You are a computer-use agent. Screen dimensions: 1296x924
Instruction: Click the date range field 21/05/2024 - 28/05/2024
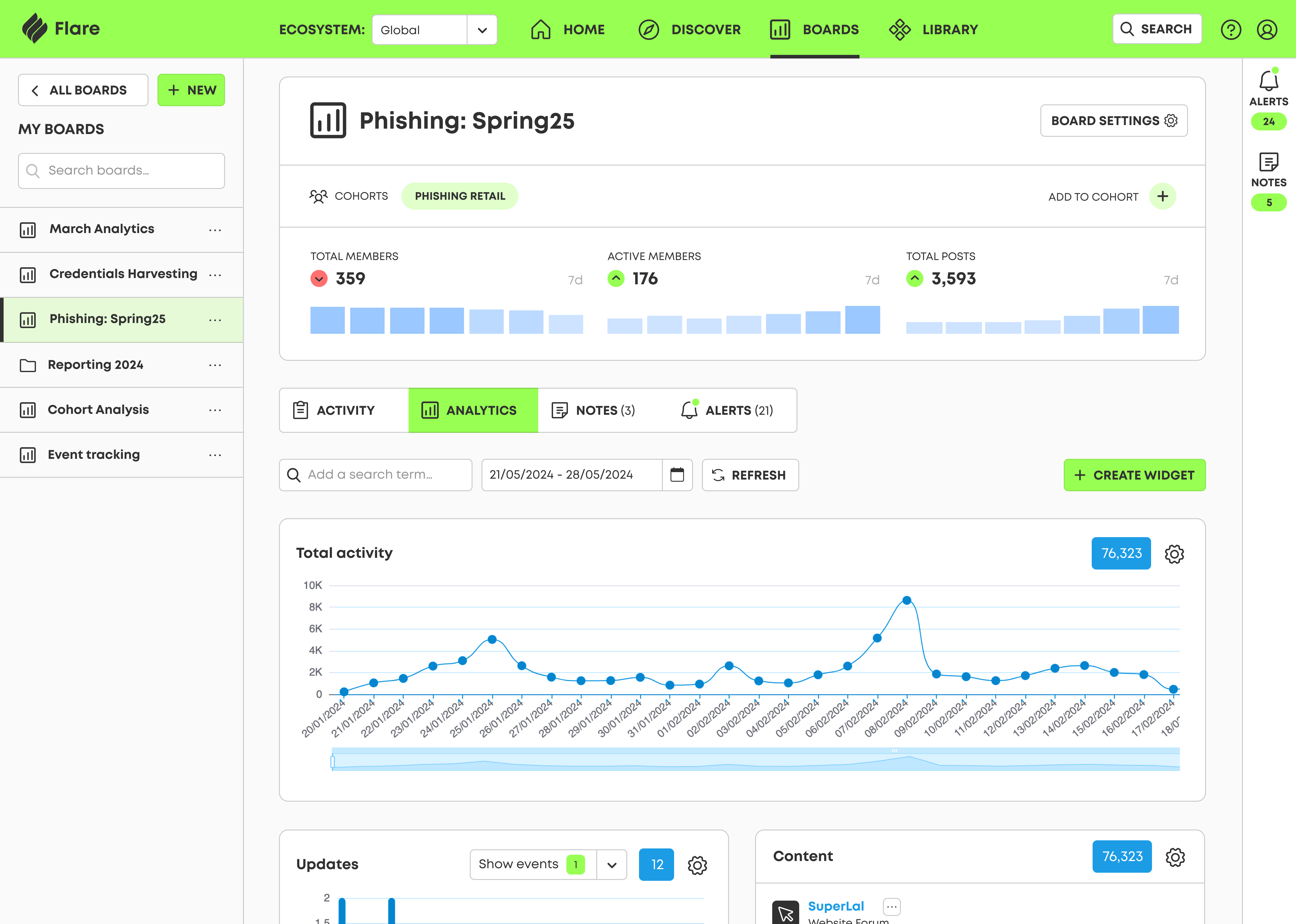tap(572, 475)
